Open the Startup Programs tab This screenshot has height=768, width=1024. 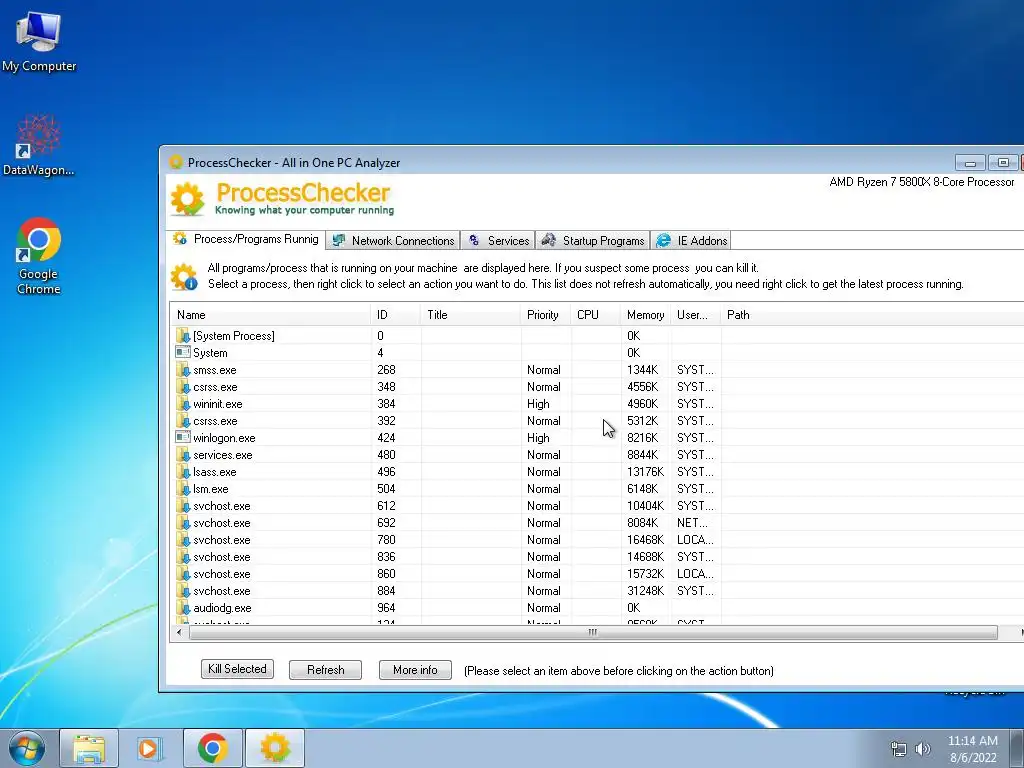[593, 240]
